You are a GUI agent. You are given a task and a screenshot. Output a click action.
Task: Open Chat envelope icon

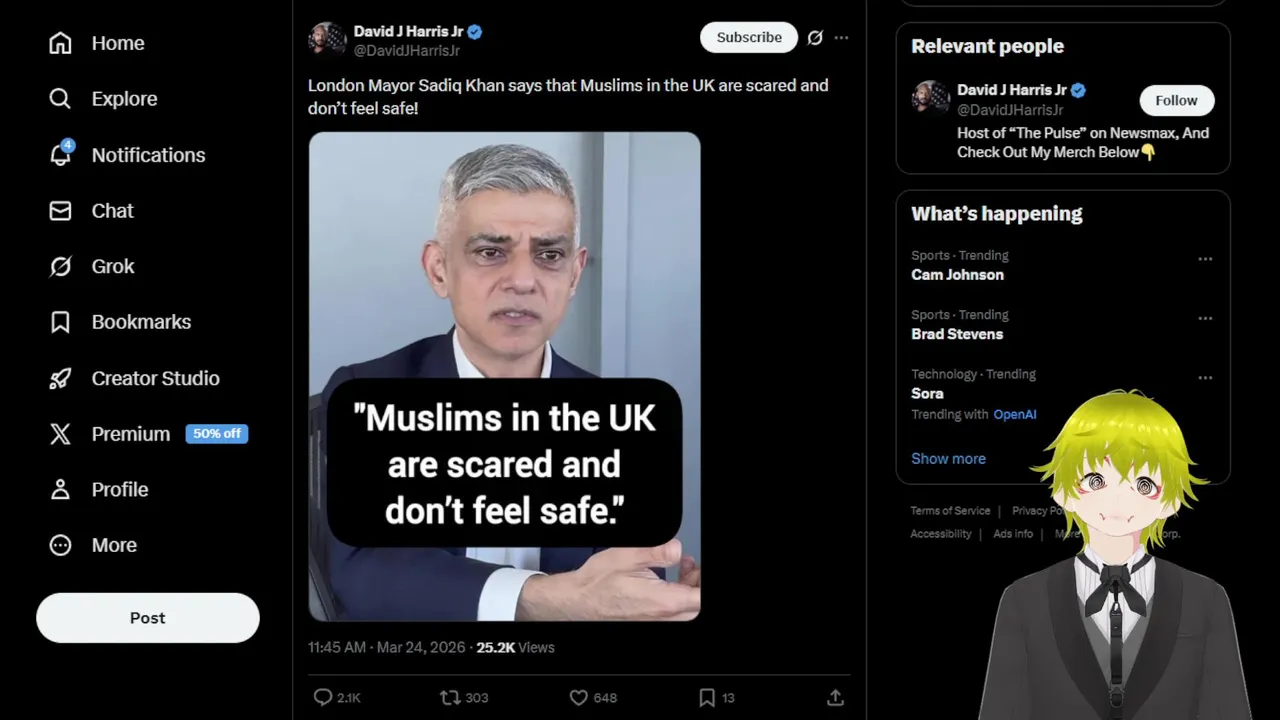(x=61, y=211)
